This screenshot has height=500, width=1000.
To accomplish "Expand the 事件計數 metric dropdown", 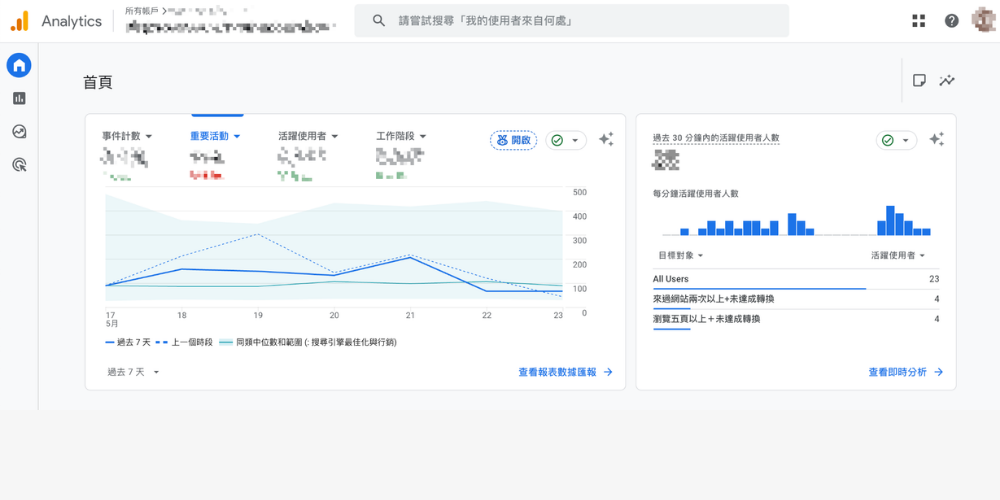I will coord(127,136).
